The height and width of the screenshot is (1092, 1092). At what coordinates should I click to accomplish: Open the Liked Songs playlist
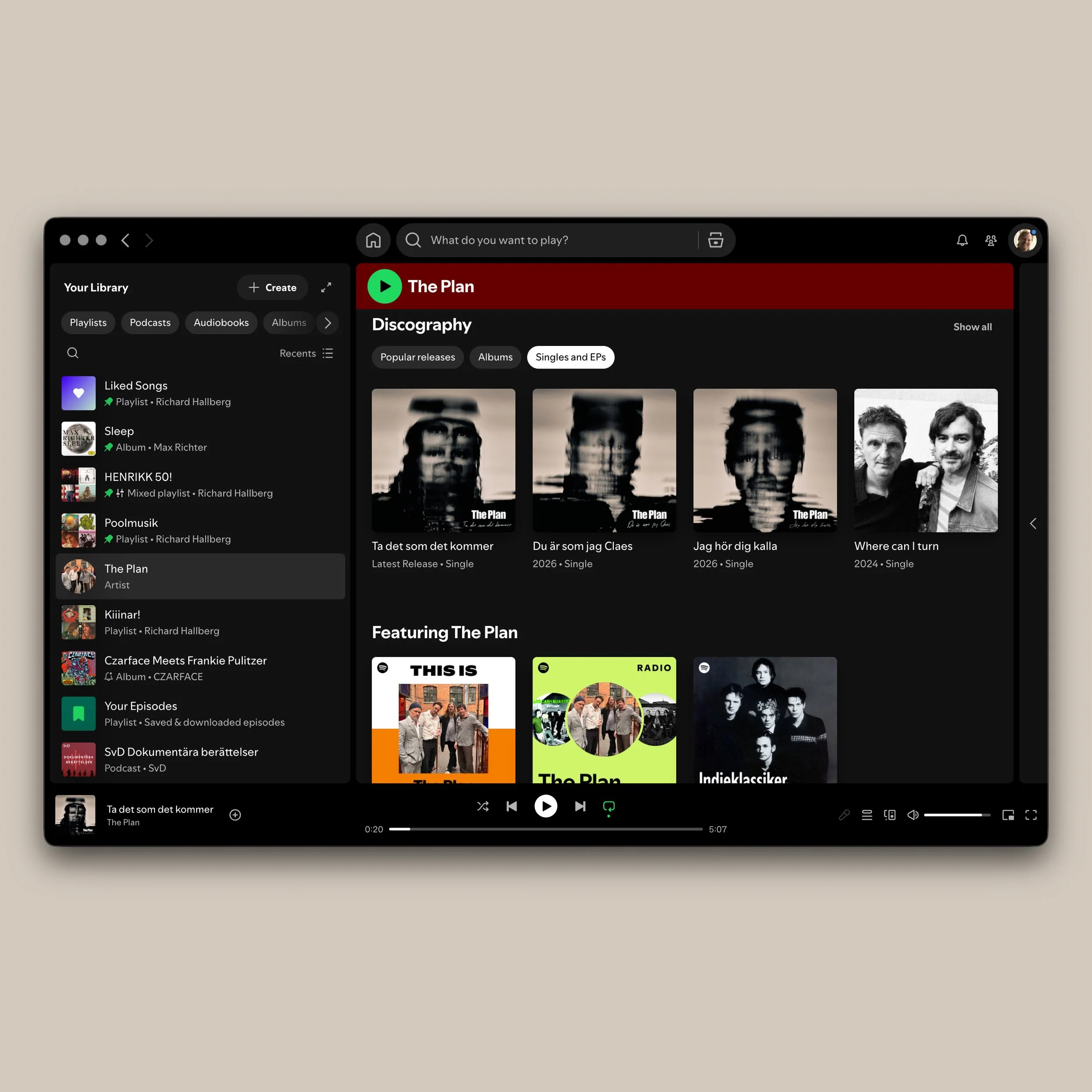pos(200,394)
